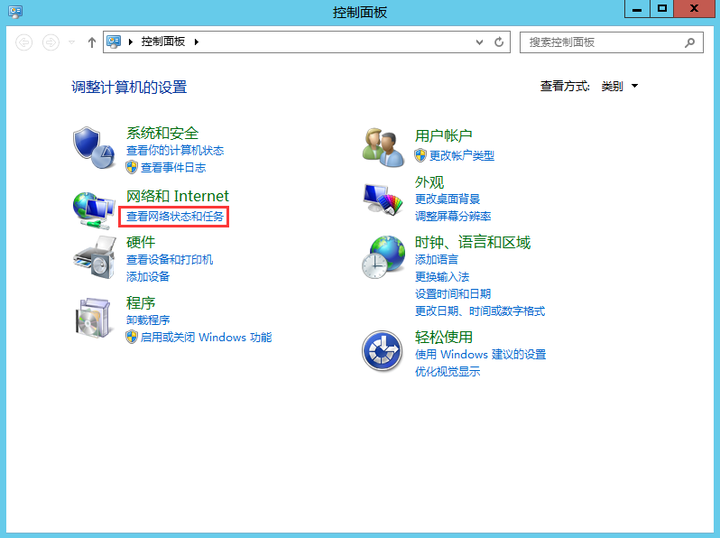Go up one level arrow
The height and width of the screenshot is (538, 720).
[92, 43]
